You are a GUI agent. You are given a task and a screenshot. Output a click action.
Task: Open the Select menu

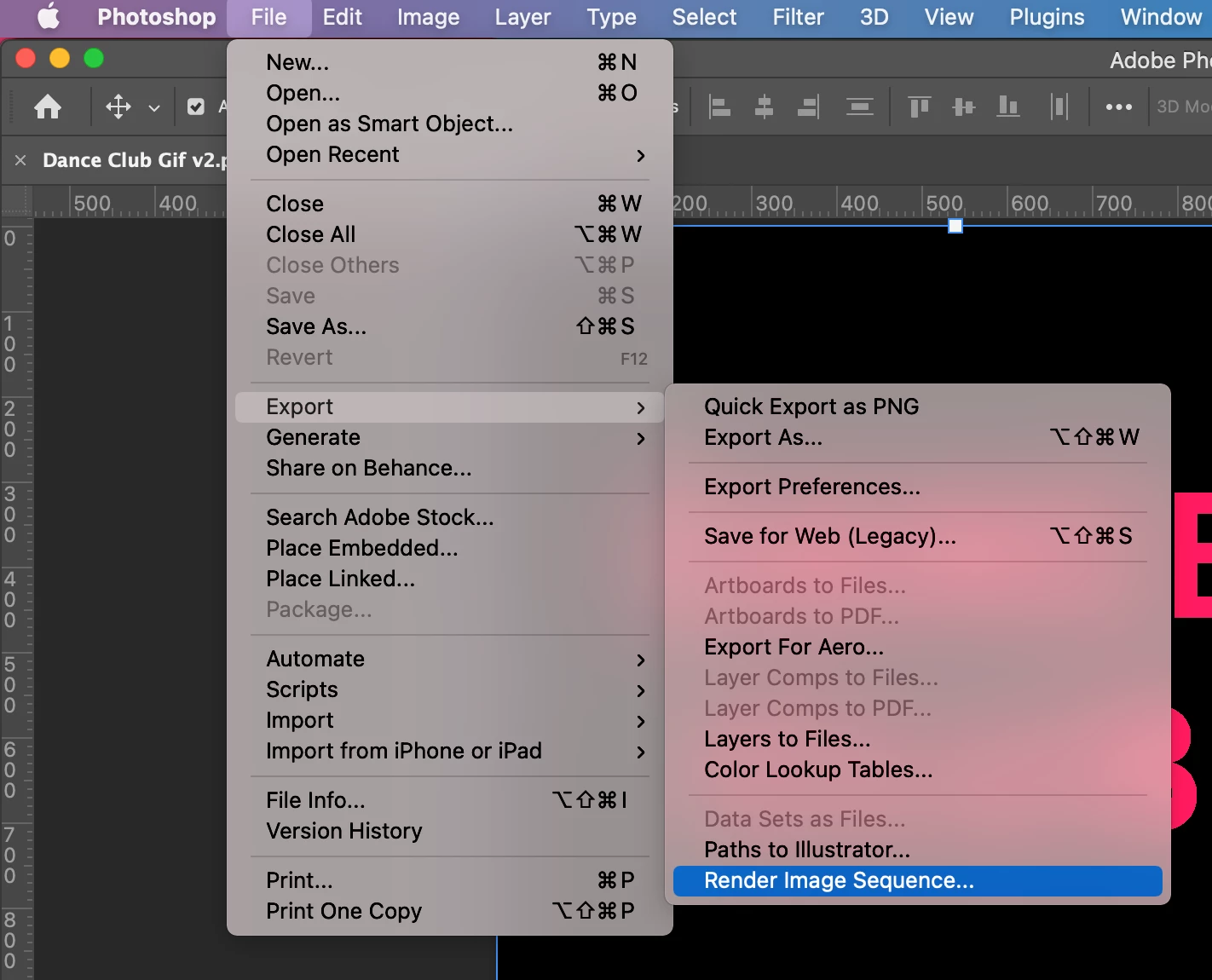pyautogui.click(x=704, y=17)
